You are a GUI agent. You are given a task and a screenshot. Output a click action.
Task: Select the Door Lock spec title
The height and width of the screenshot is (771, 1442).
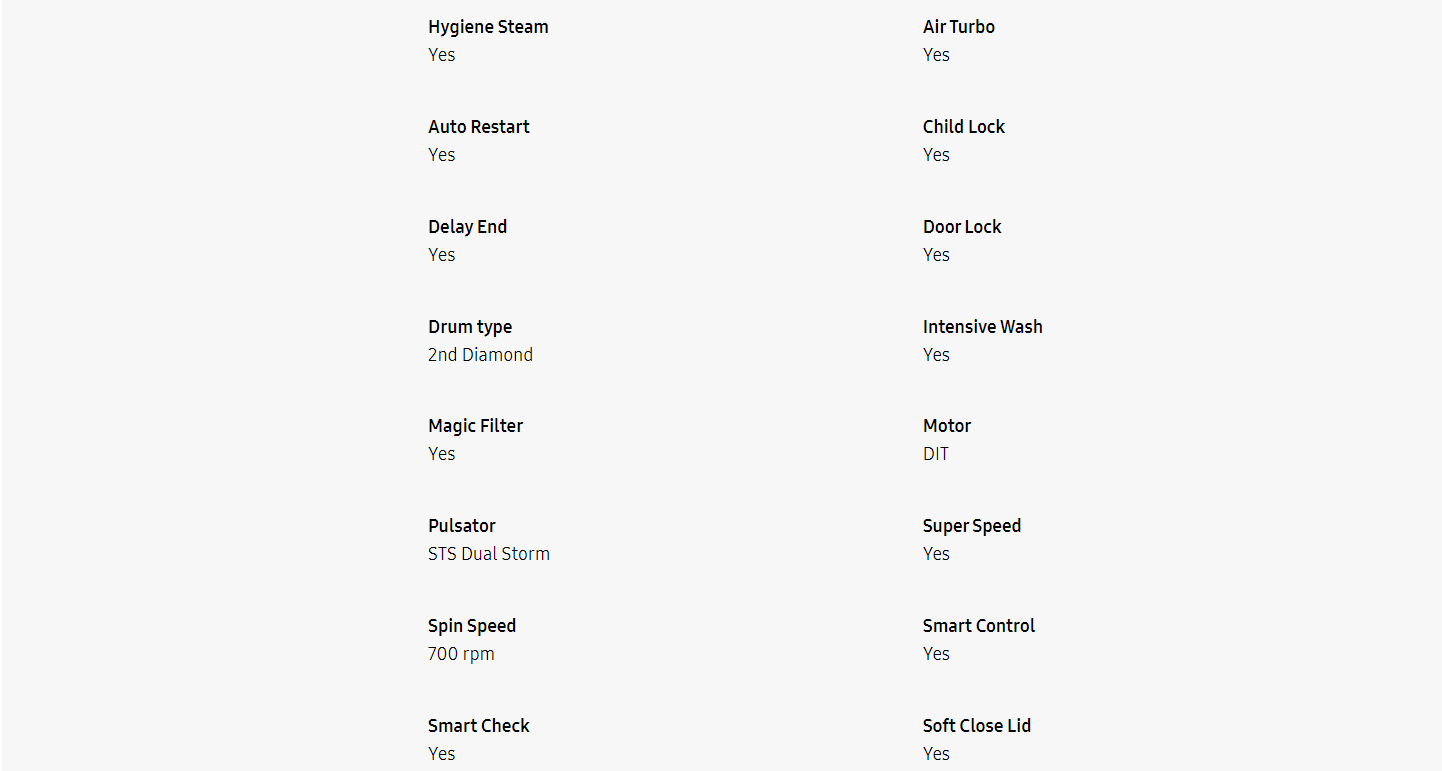coord(961,227)
